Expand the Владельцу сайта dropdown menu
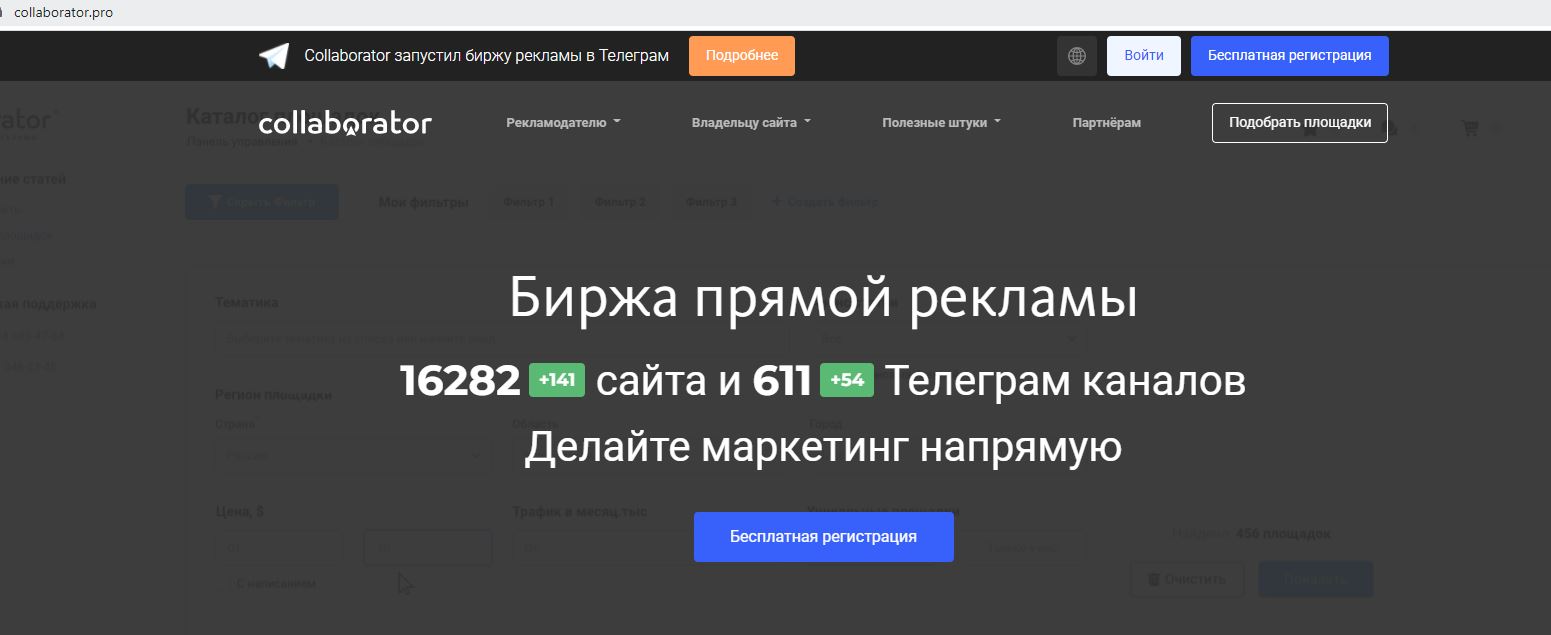 point(752,123)
